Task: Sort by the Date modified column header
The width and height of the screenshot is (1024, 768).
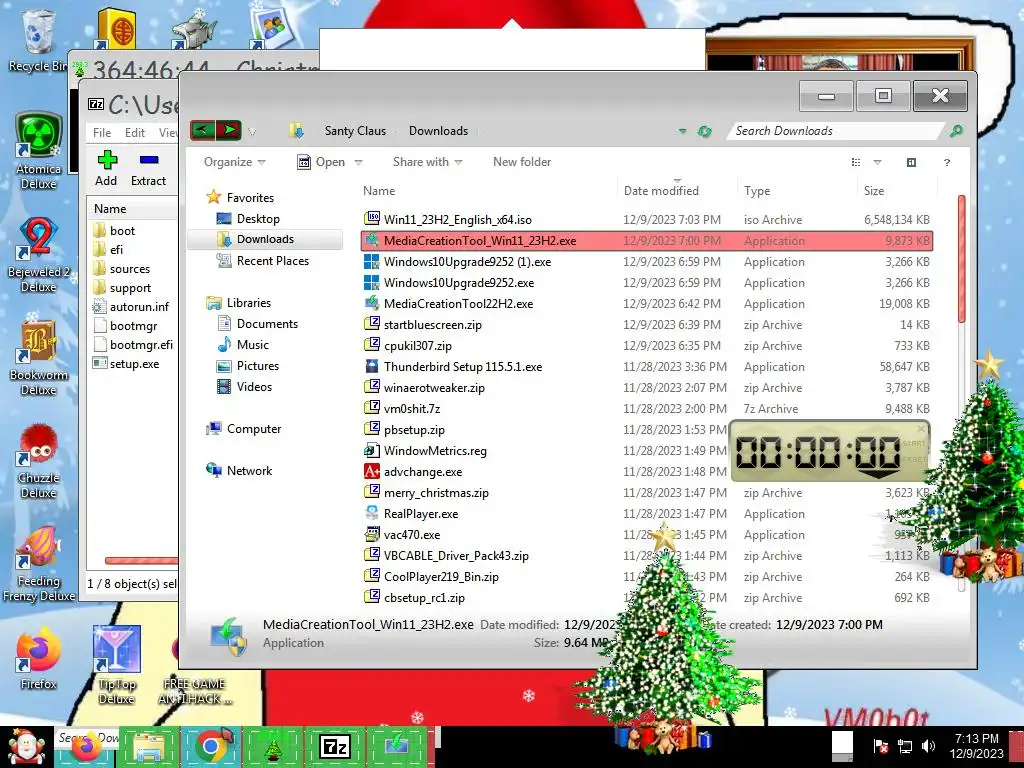Action: (661, 191)
